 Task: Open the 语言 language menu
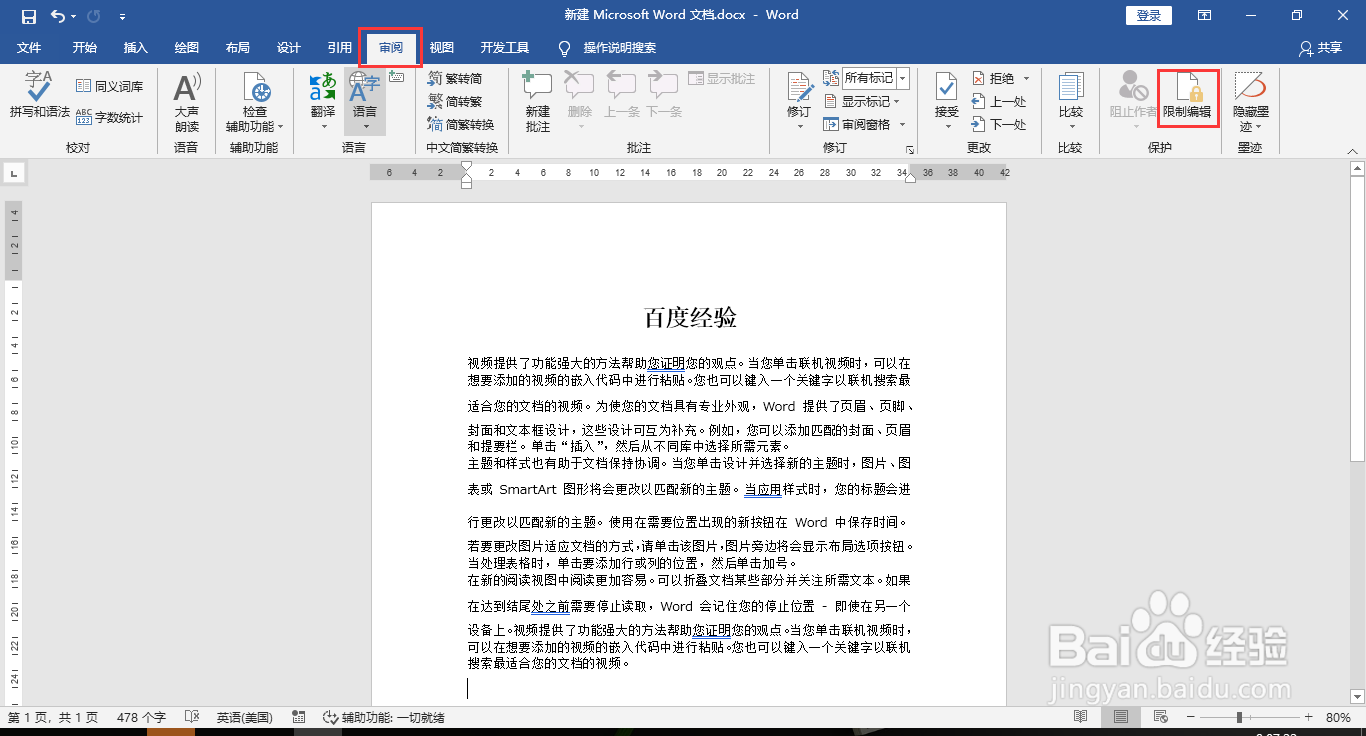tap(365, 102)
